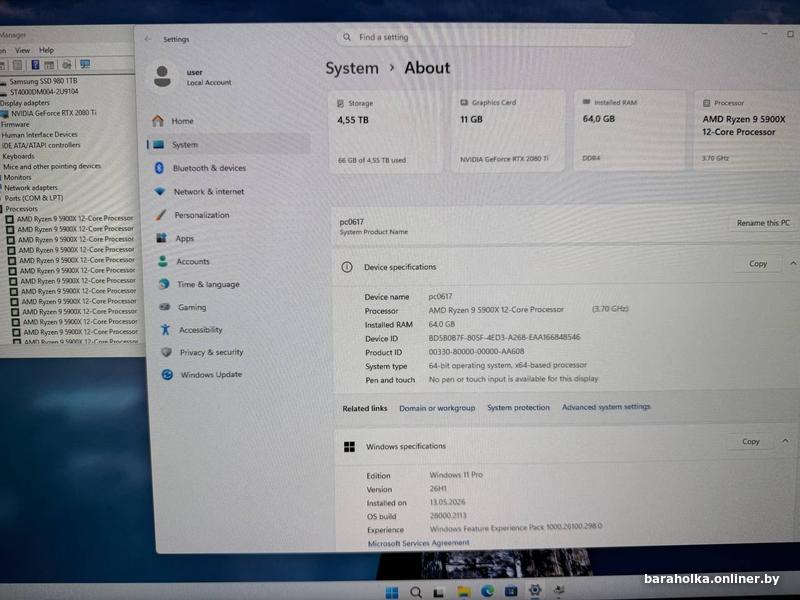Viewport: 800px width, 600px height.
Task: Open Personalization settings
Action: coord(193,215)
